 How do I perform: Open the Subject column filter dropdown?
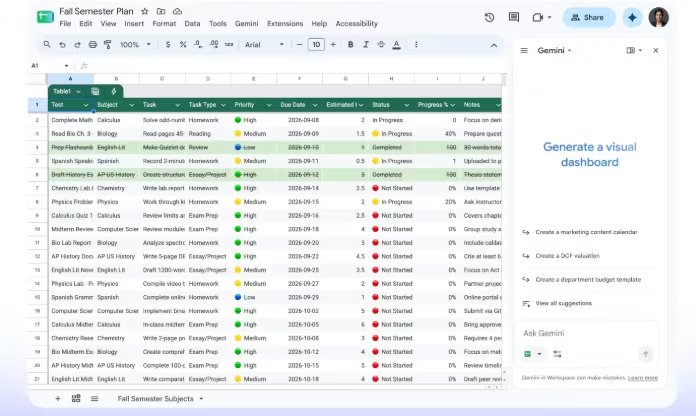[x=131, y=105]
